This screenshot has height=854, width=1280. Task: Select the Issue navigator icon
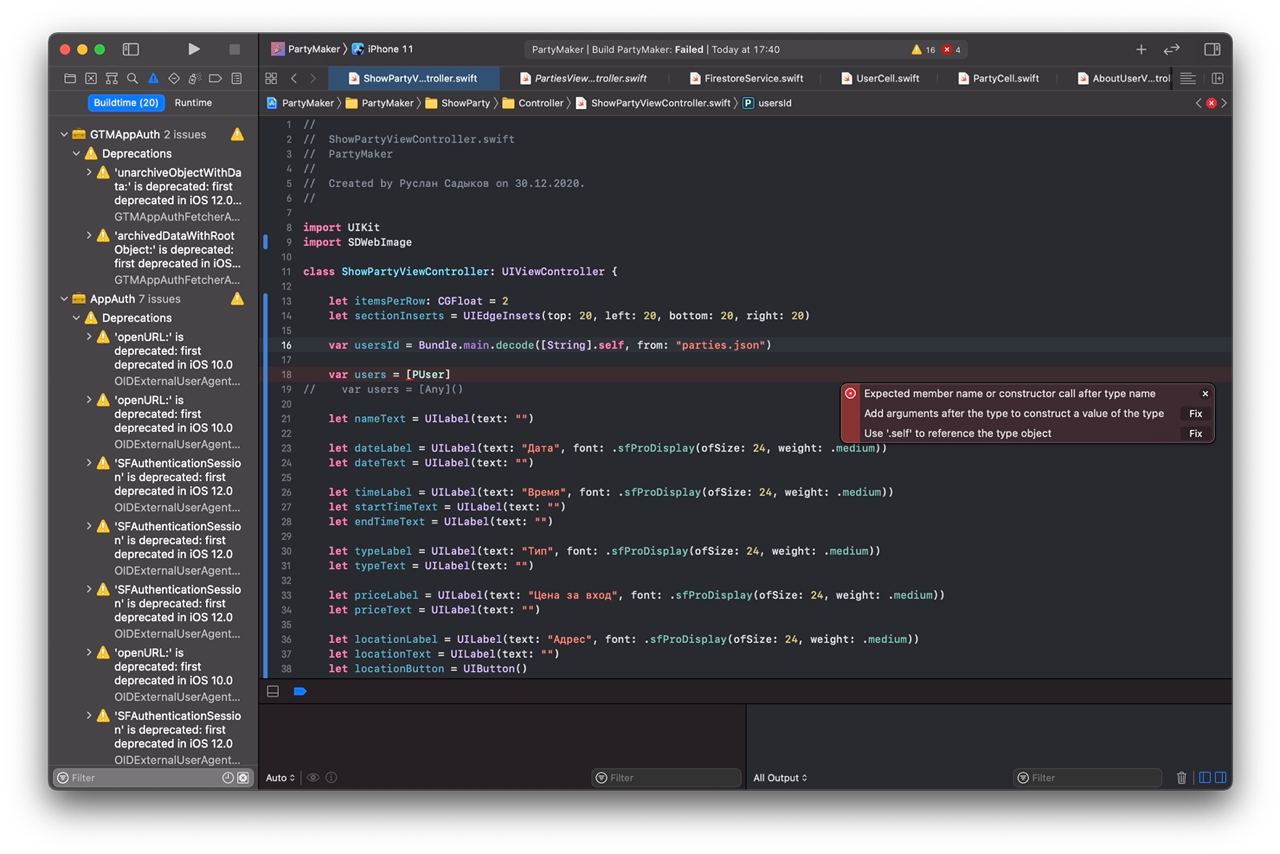coord(153,78)
